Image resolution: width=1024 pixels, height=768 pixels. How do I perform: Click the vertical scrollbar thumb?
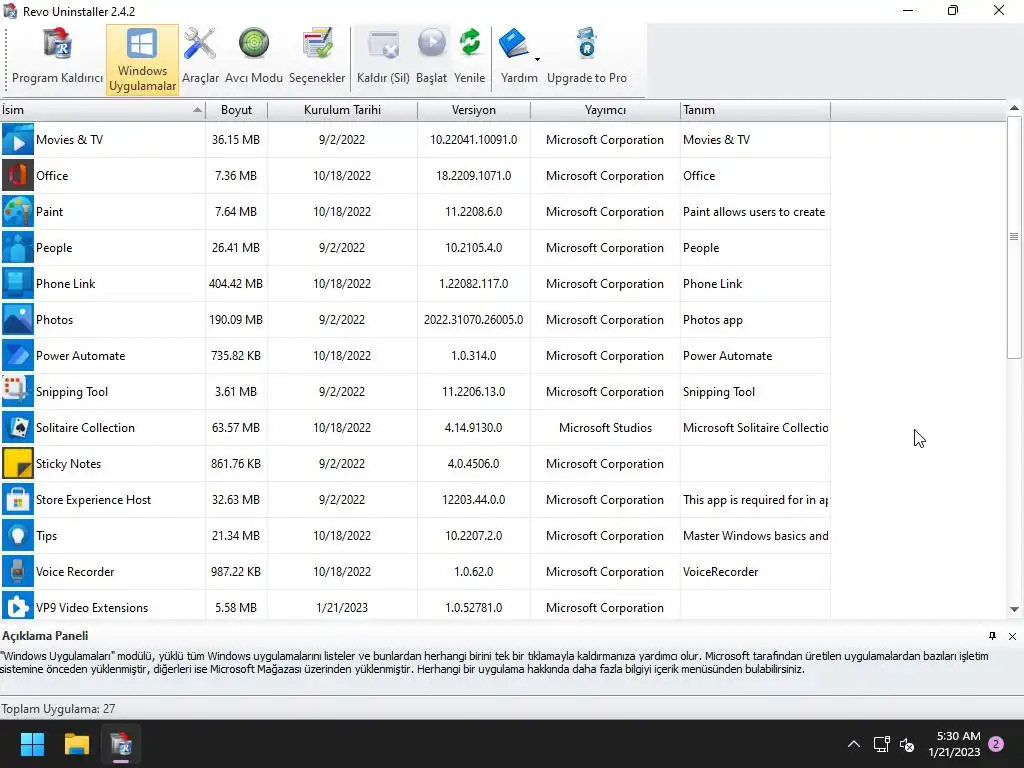tap(1014, 237)
